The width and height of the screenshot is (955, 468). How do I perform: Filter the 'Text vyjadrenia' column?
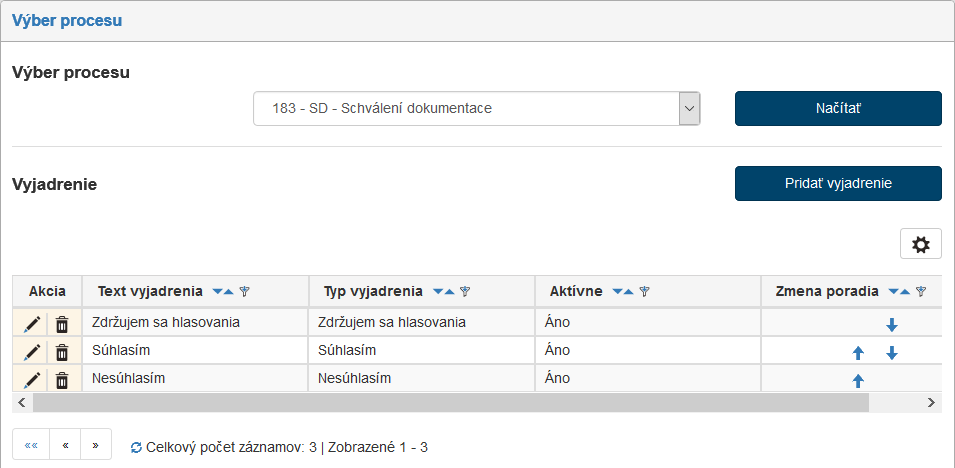click(245, 292)
